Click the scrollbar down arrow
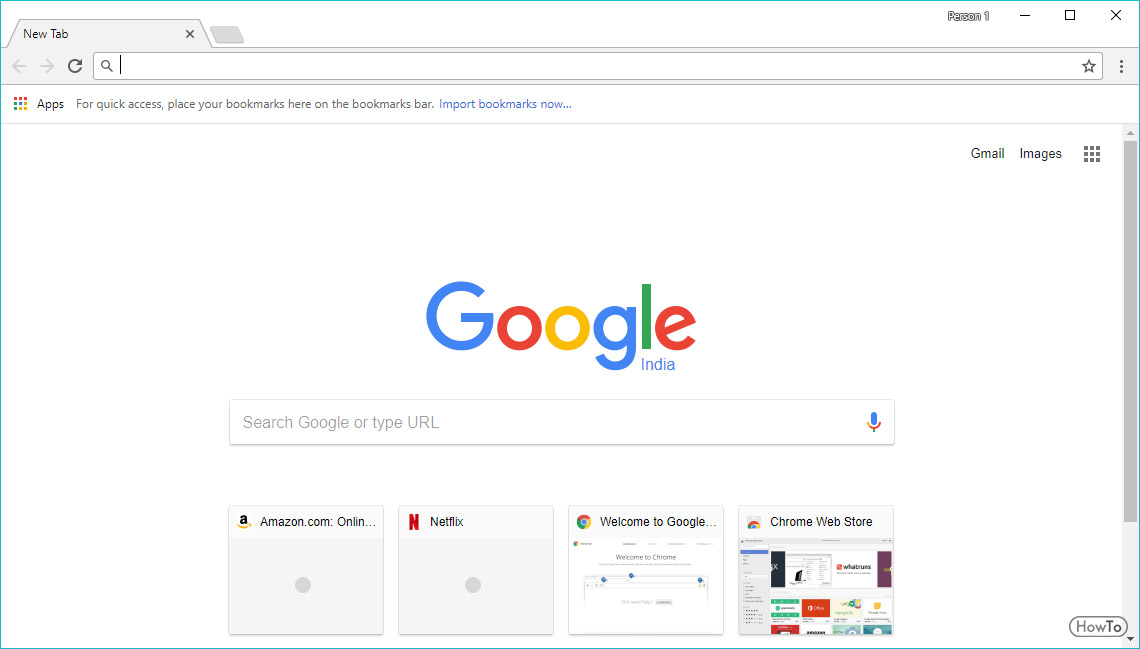The width and height of the screenshot is (1140, 649). 1130,640
